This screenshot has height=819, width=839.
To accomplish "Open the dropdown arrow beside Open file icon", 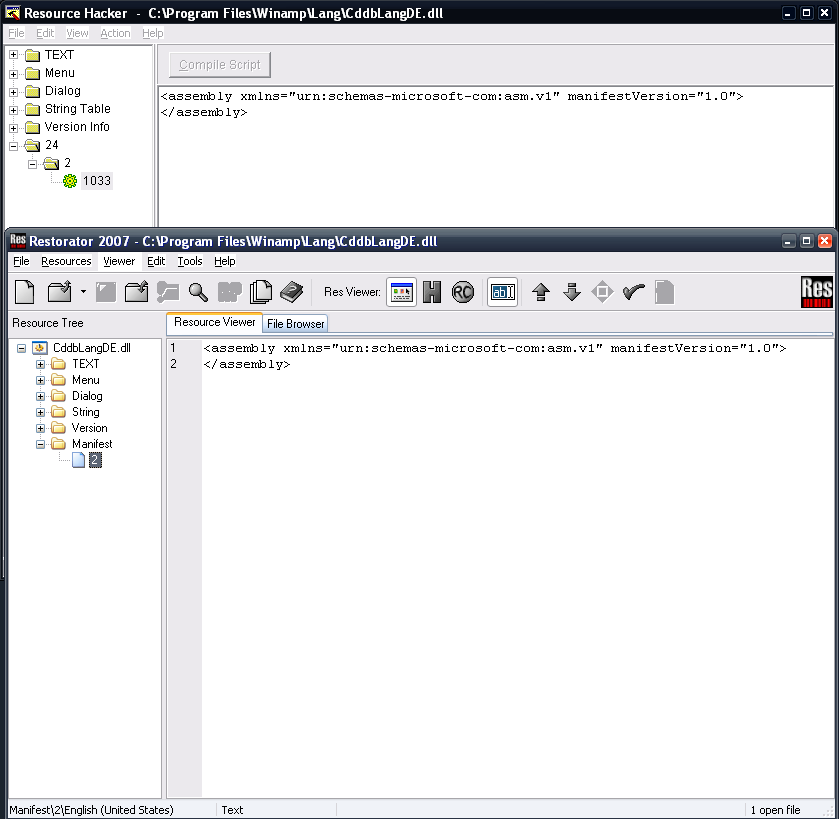I will (x=83, y=292).
